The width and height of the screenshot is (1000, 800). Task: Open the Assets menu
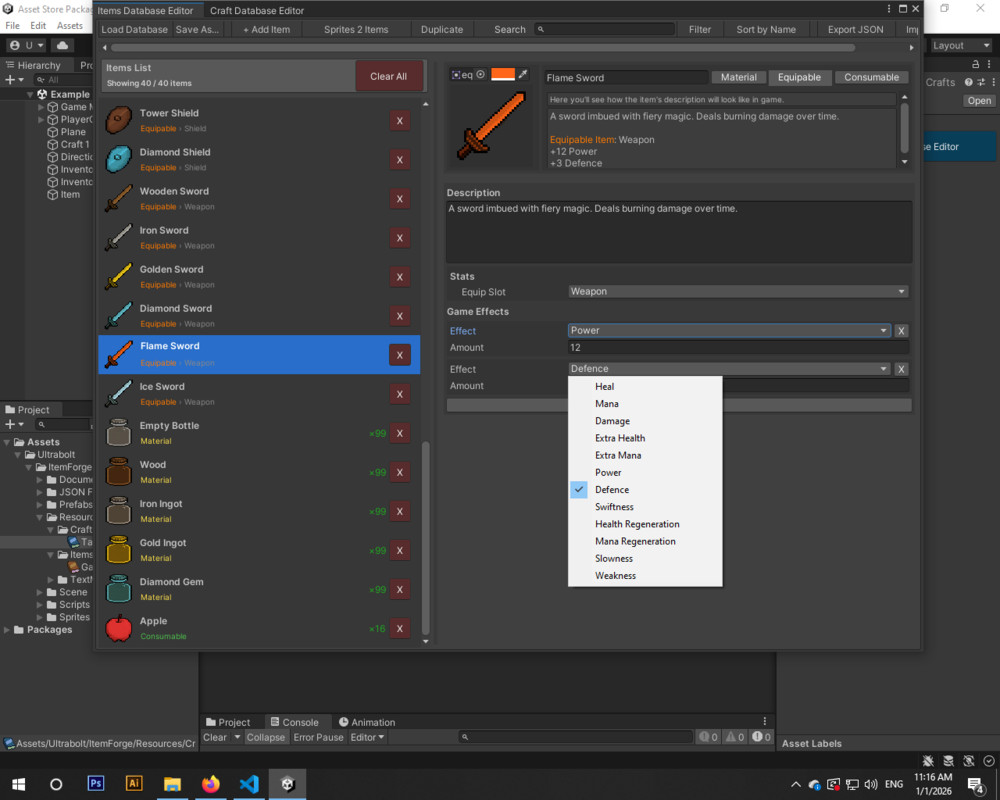point(69,25)
